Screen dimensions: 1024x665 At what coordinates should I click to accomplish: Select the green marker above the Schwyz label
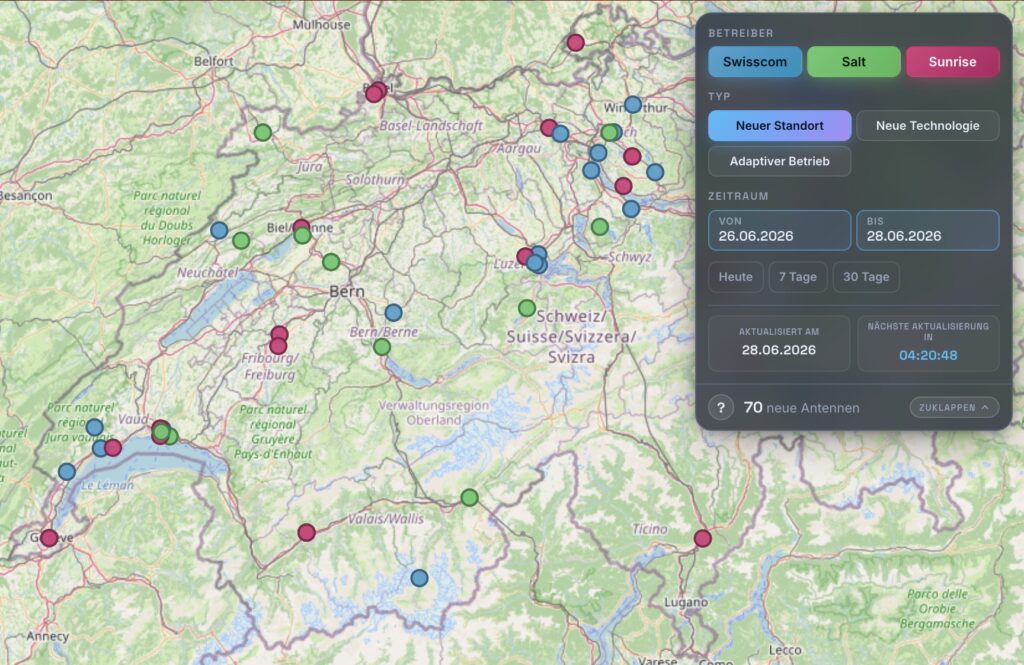600,227
